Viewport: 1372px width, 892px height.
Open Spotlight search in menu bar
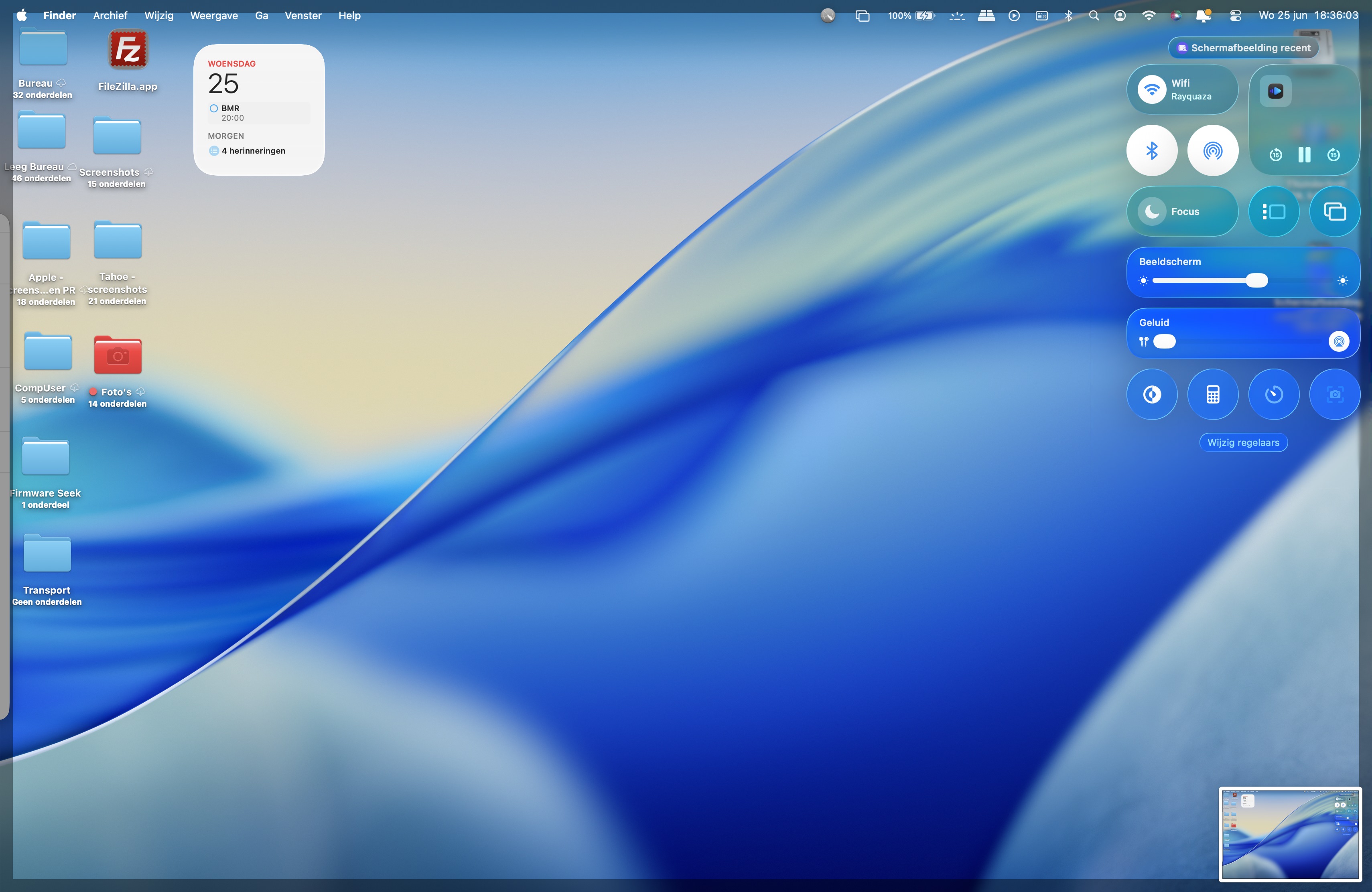[x=1094, y=16]
